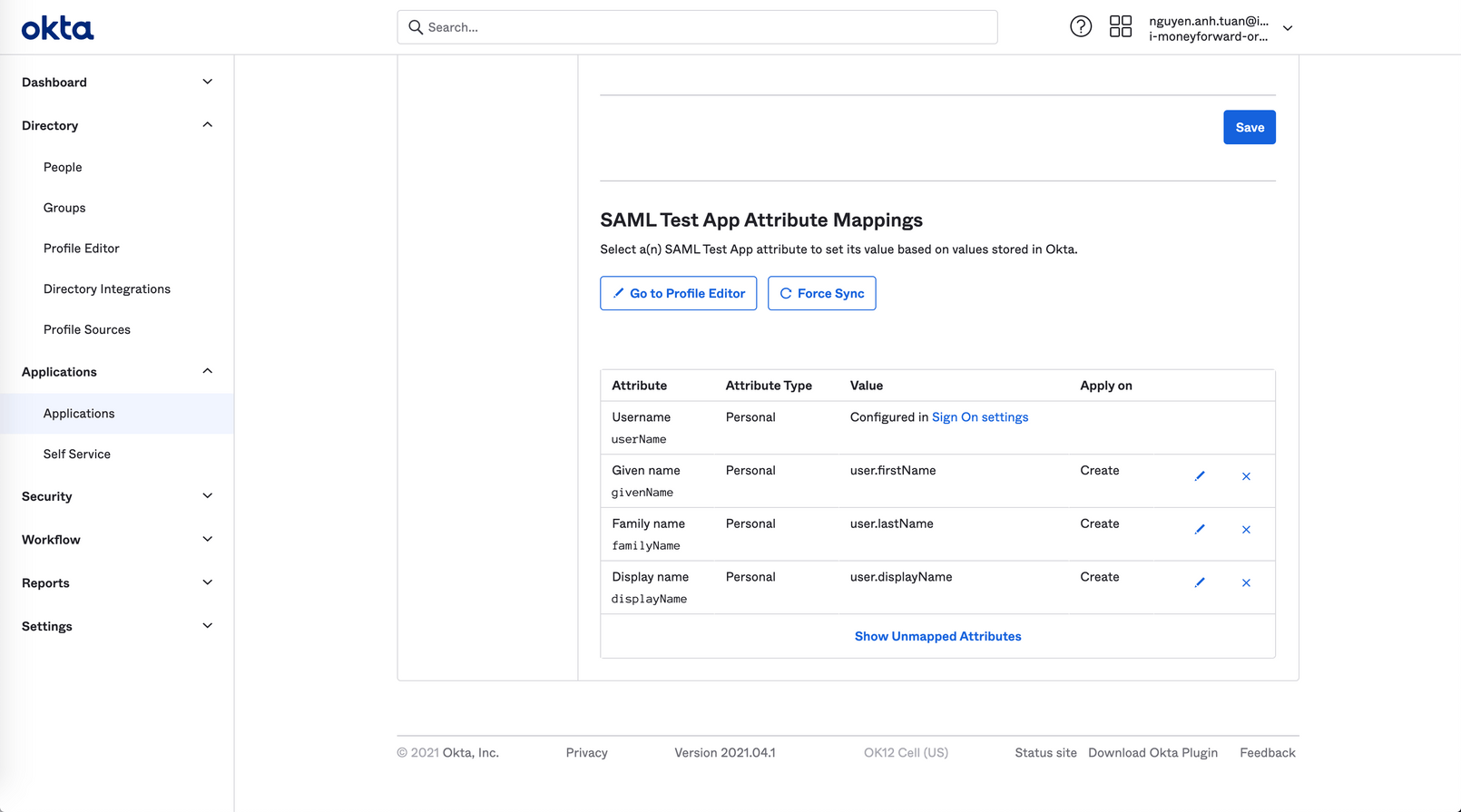This screenshot has width=1461, height=812.
Task: Open the Status site link
Action: [1045, 753]
